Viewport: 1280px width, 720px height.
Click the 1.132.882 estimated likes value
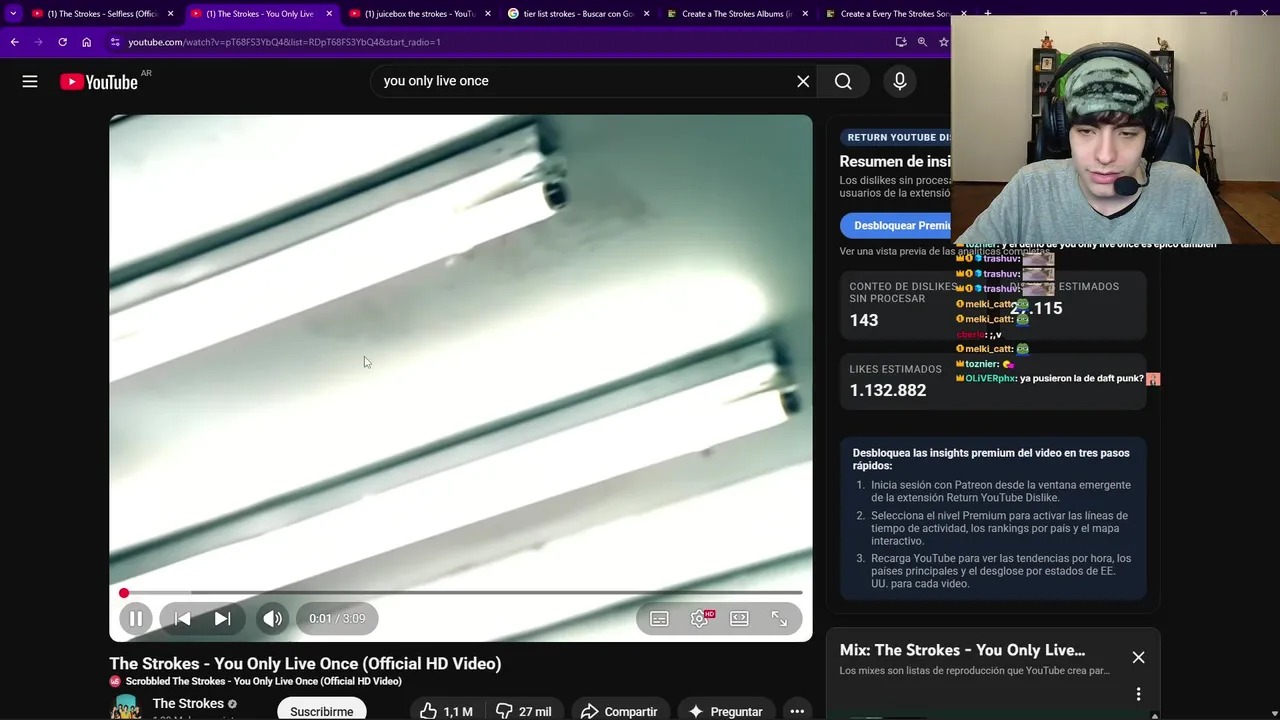coord(888,391)
